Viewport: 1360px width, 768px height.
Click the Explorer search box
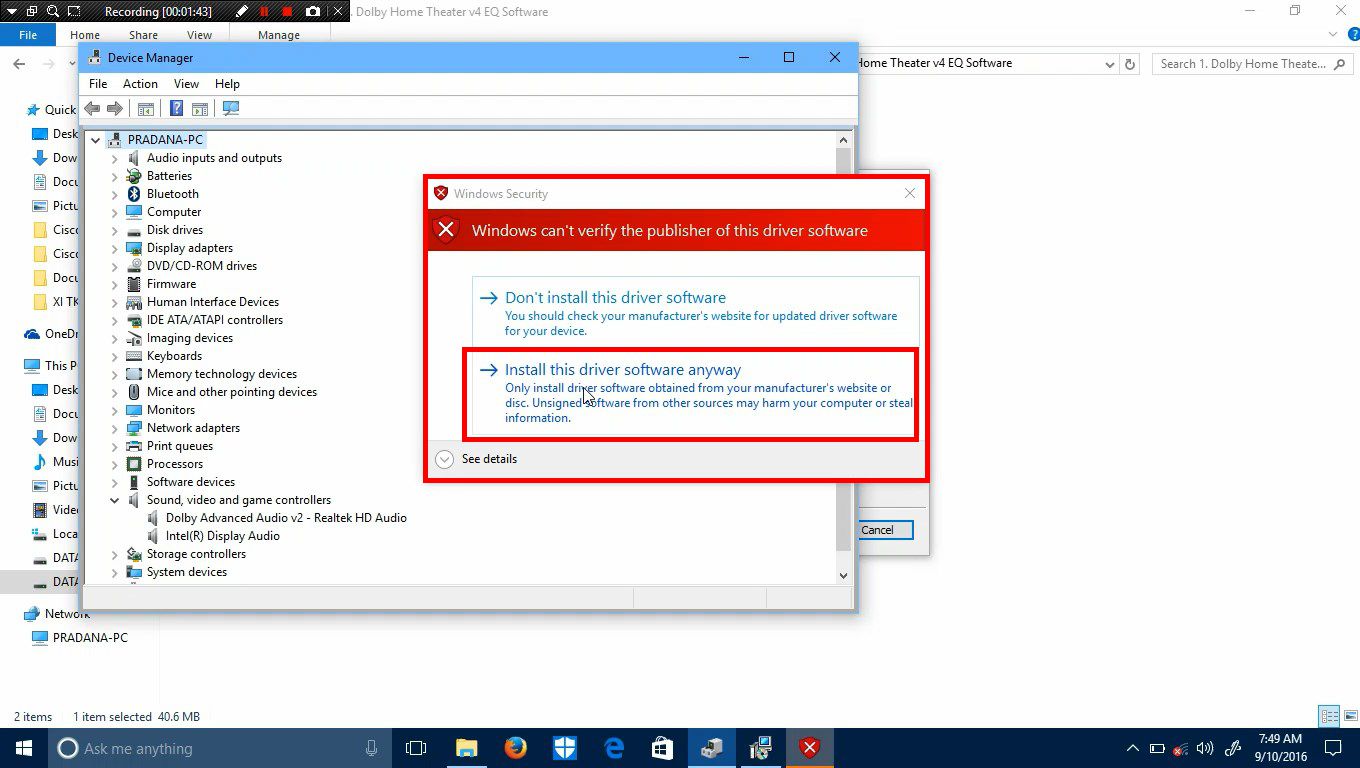[x=1254, y=63]
